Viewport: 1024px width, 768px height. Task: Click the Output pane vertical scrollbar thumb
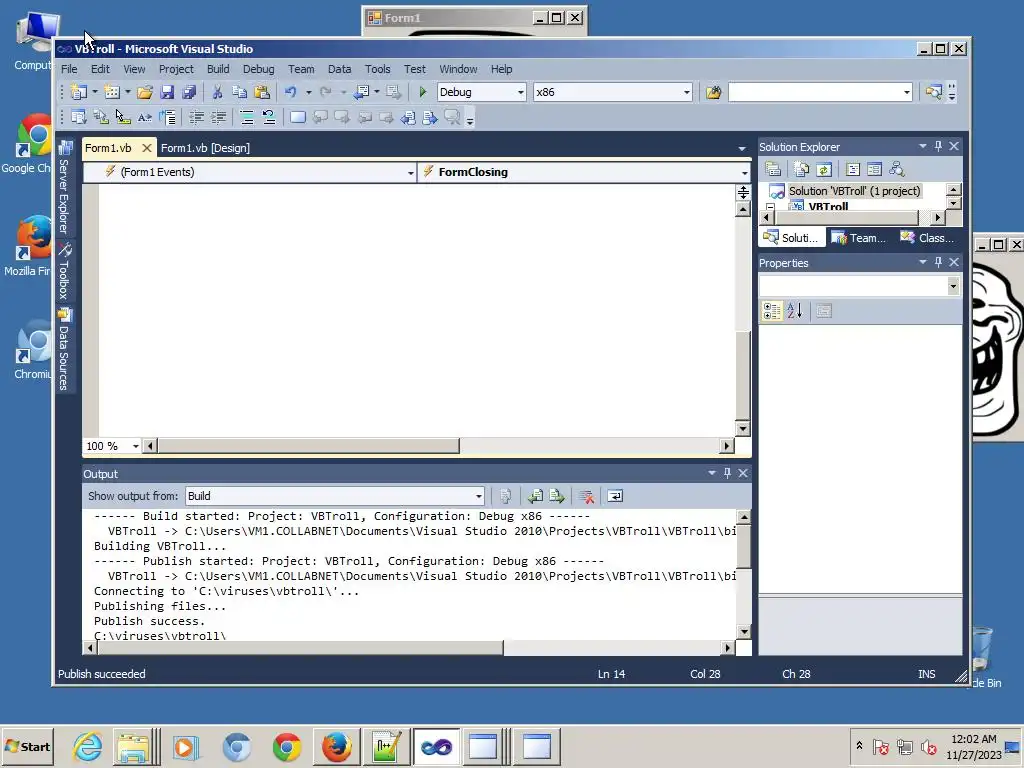click(743, 546)
